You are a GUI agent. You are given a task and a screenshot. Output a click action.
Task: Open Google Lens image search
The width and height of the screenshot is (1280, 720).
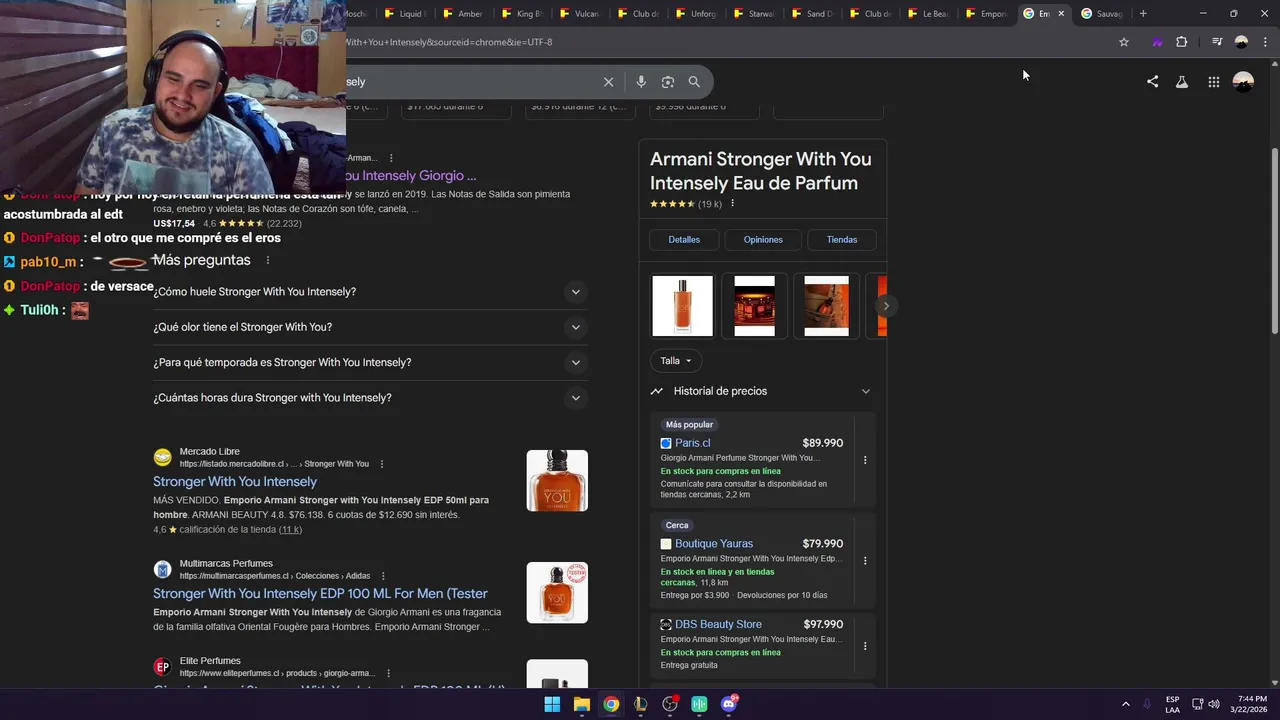pyautogui.click(x=668, y=82)
